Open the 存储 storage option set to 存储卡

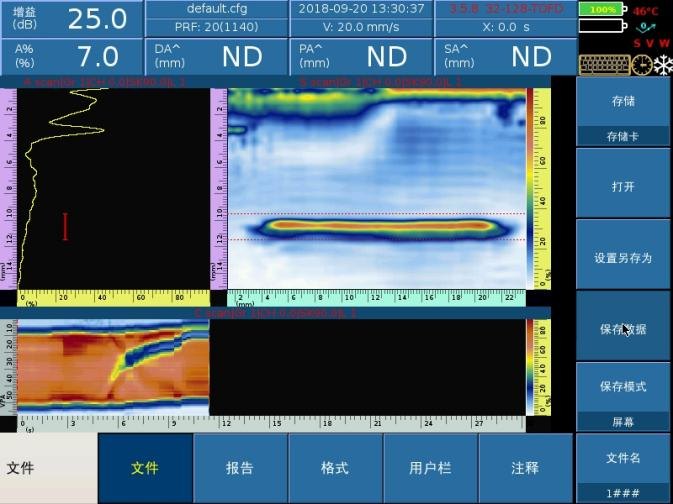coord(623,112)
